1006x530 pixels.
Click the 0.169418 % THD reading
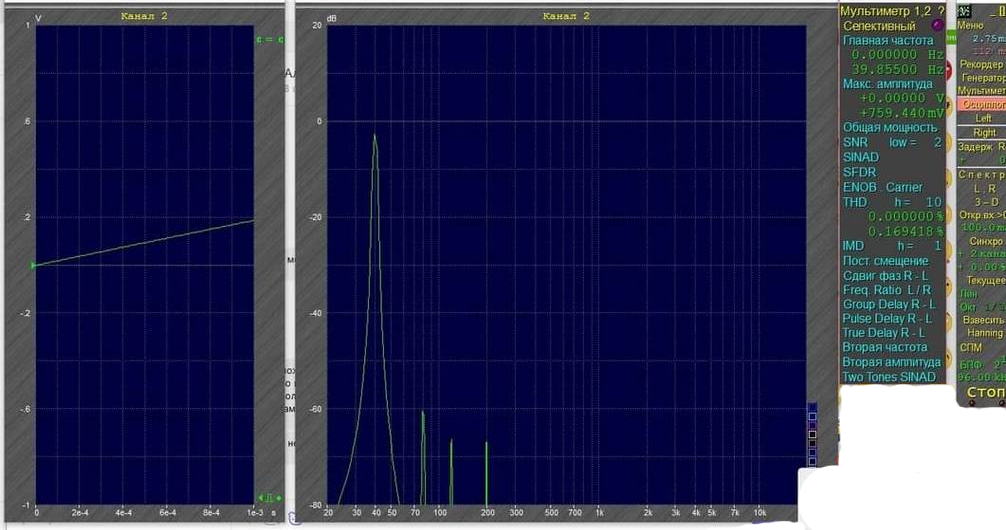tap(905, 231)
